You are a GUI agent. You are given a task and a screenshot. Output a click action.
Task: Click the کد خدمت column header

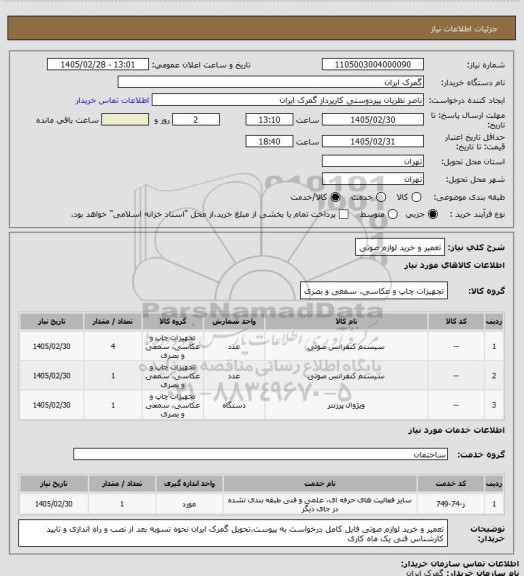[x=451, y=484]
